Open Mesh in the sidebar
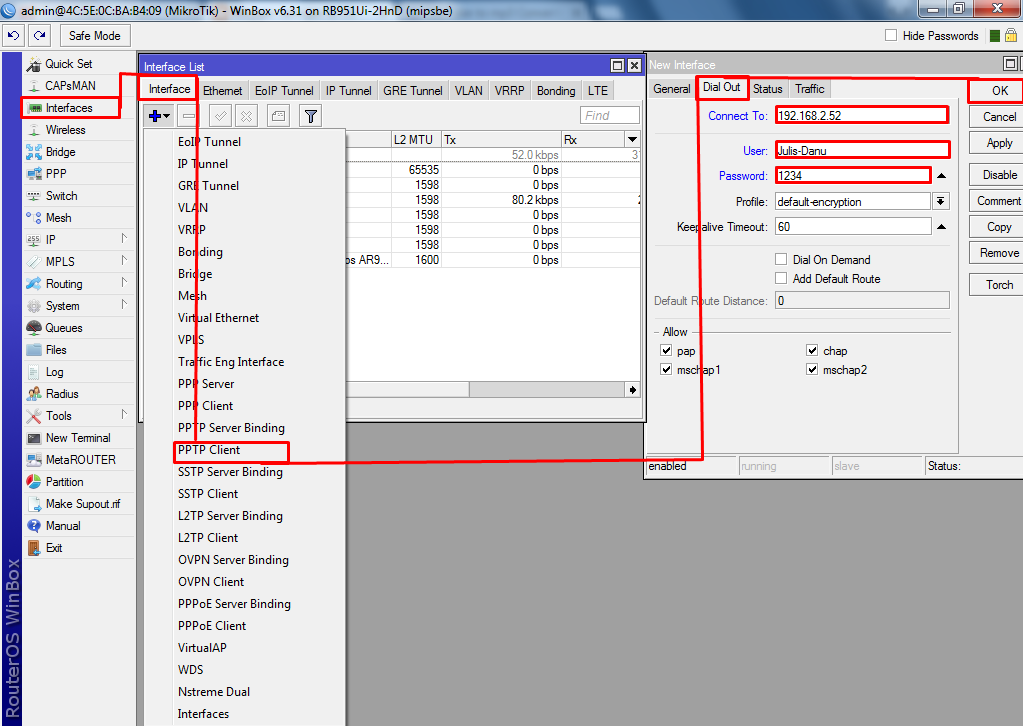Screen dimensions: 1023x726 click(58, 218)
